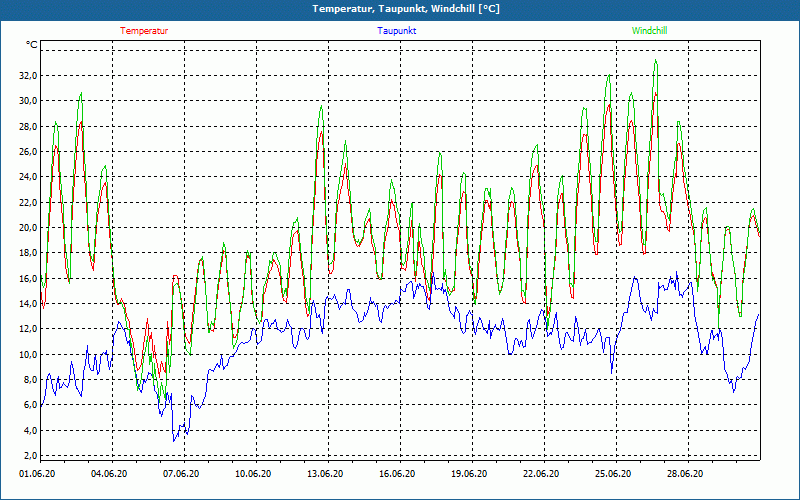
Task: Click the 32,0 y-axis value
Action: [x=28, y=76]
